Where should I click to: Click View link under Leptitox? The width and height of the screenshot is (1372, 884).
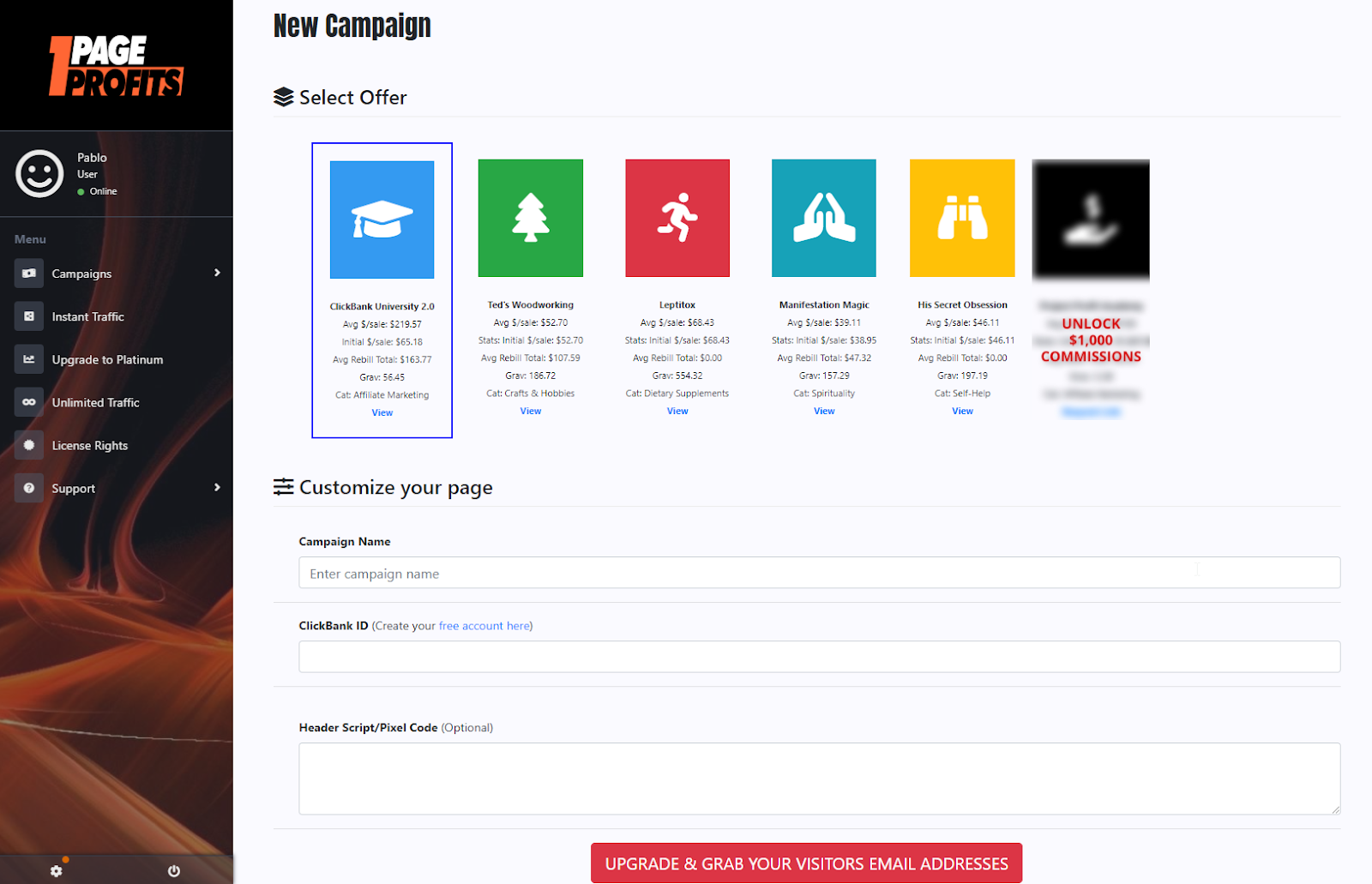pos(677,411)
